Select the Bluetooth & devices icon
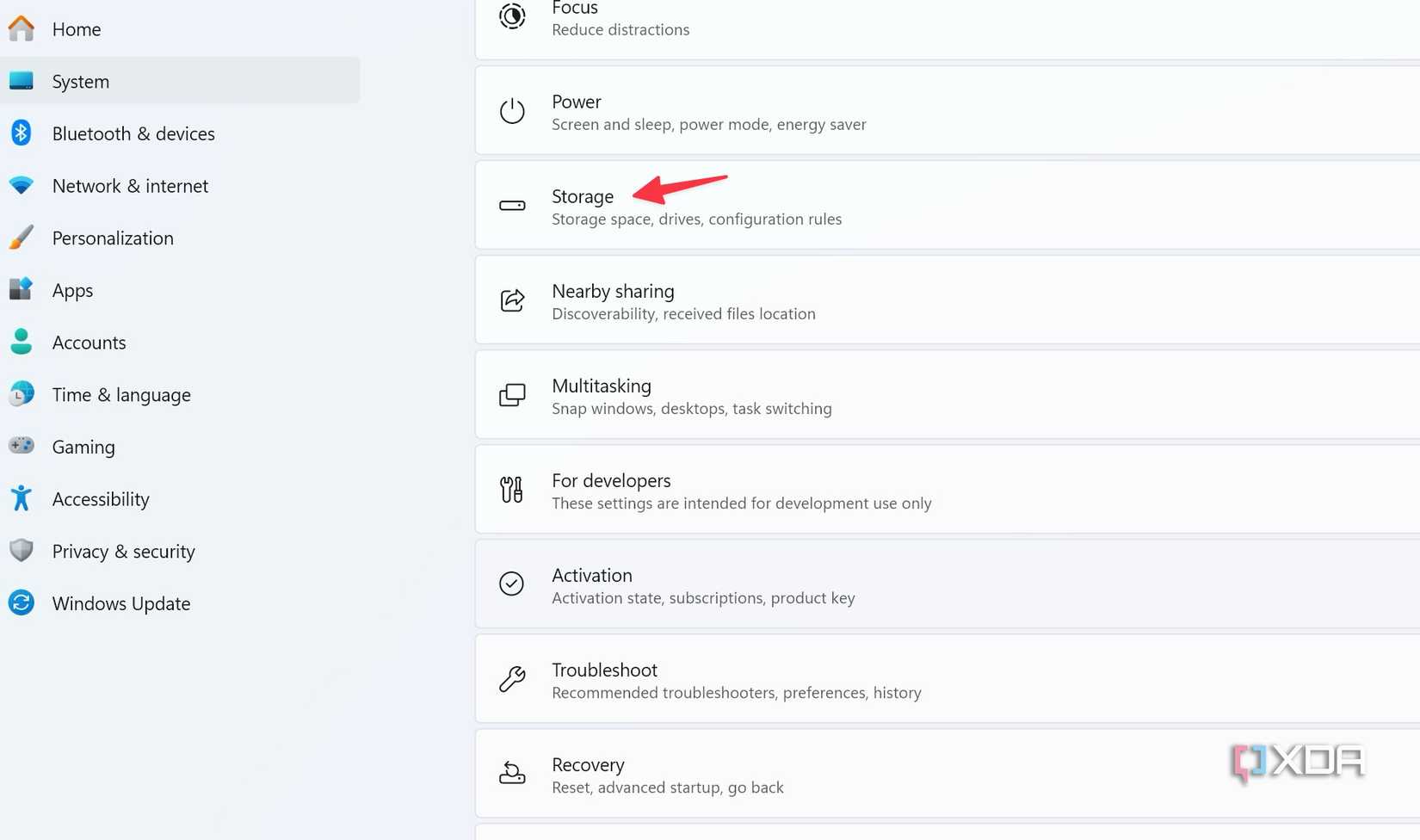1420x840 pixels. (x=21, y=133)
